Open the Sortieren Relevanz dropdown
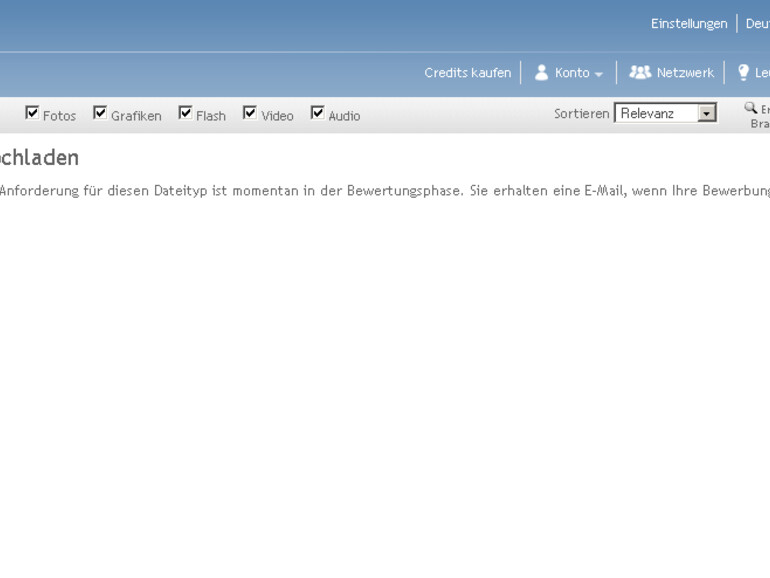The image size is (770, 578). pos(665,113)
